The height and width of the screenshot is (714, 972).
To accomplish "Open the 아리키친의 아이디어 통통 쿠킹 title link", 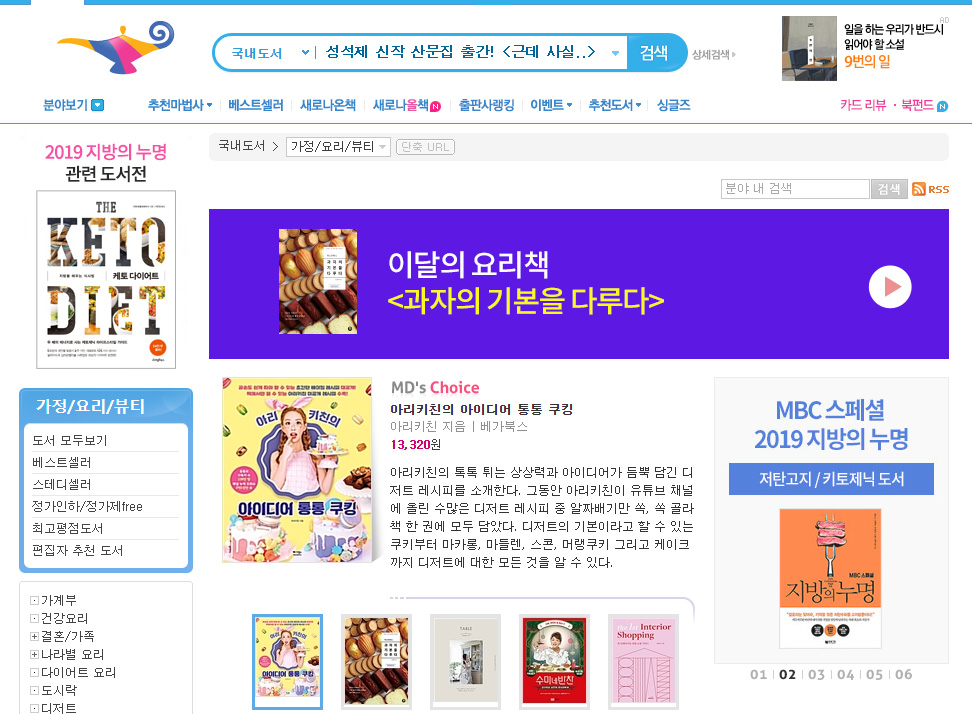I will pos(481,409).
